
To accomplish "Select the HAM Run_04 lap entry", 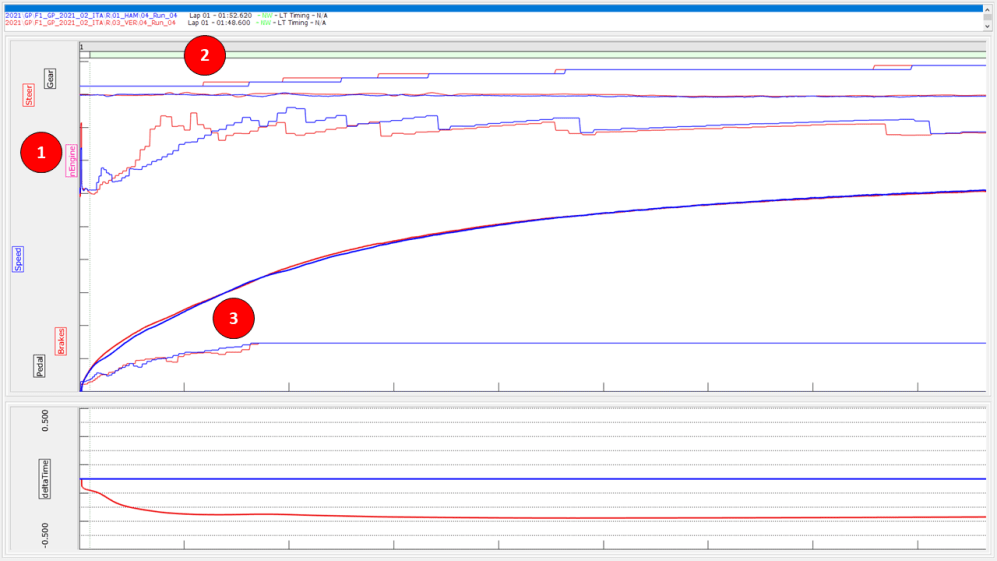I will [90, 16].
